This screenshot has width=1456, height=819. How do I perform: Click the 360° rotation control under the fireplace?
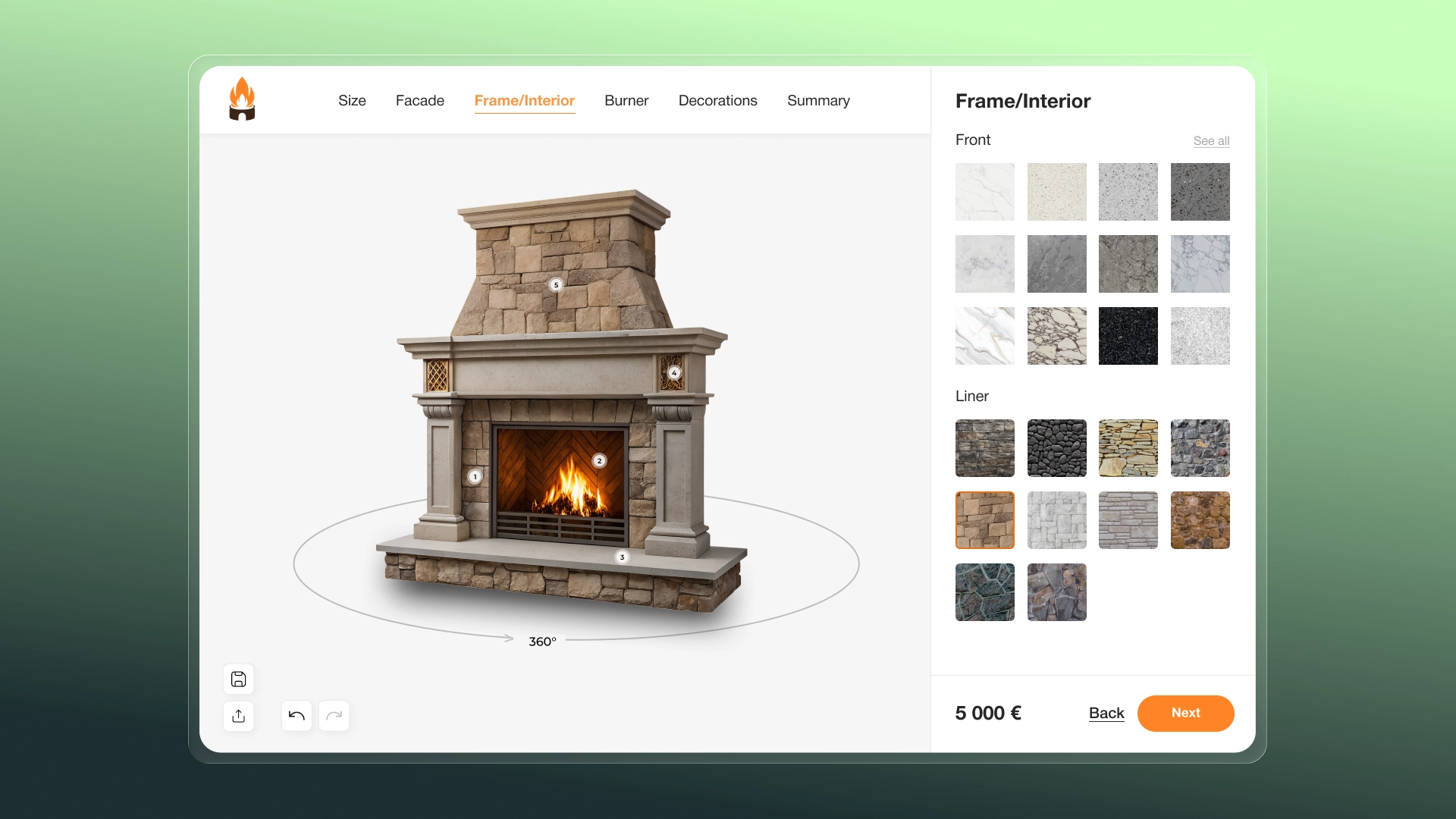pos(543,641)
